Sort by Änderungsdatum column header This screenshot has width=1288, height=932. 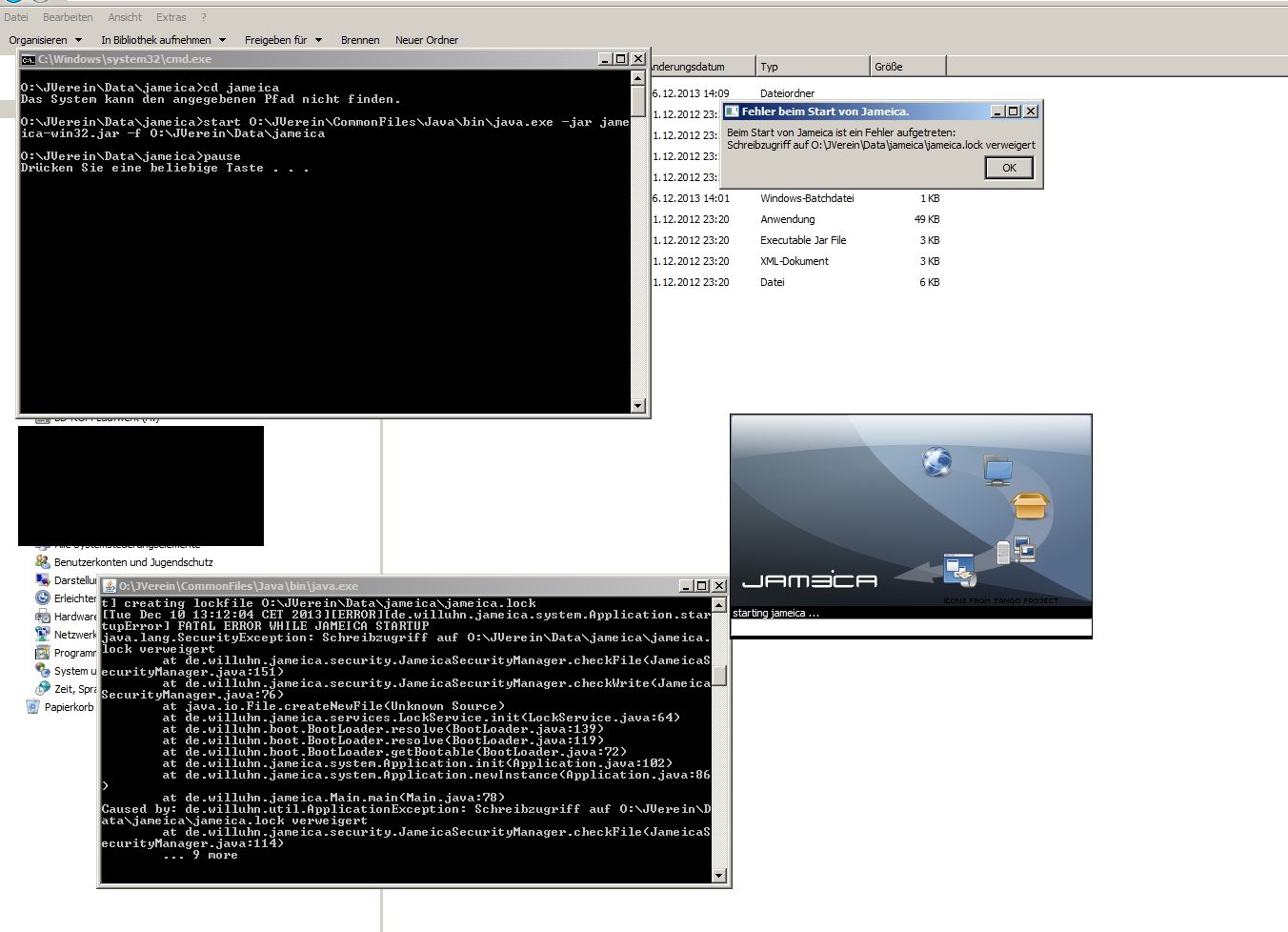(703, 67)
